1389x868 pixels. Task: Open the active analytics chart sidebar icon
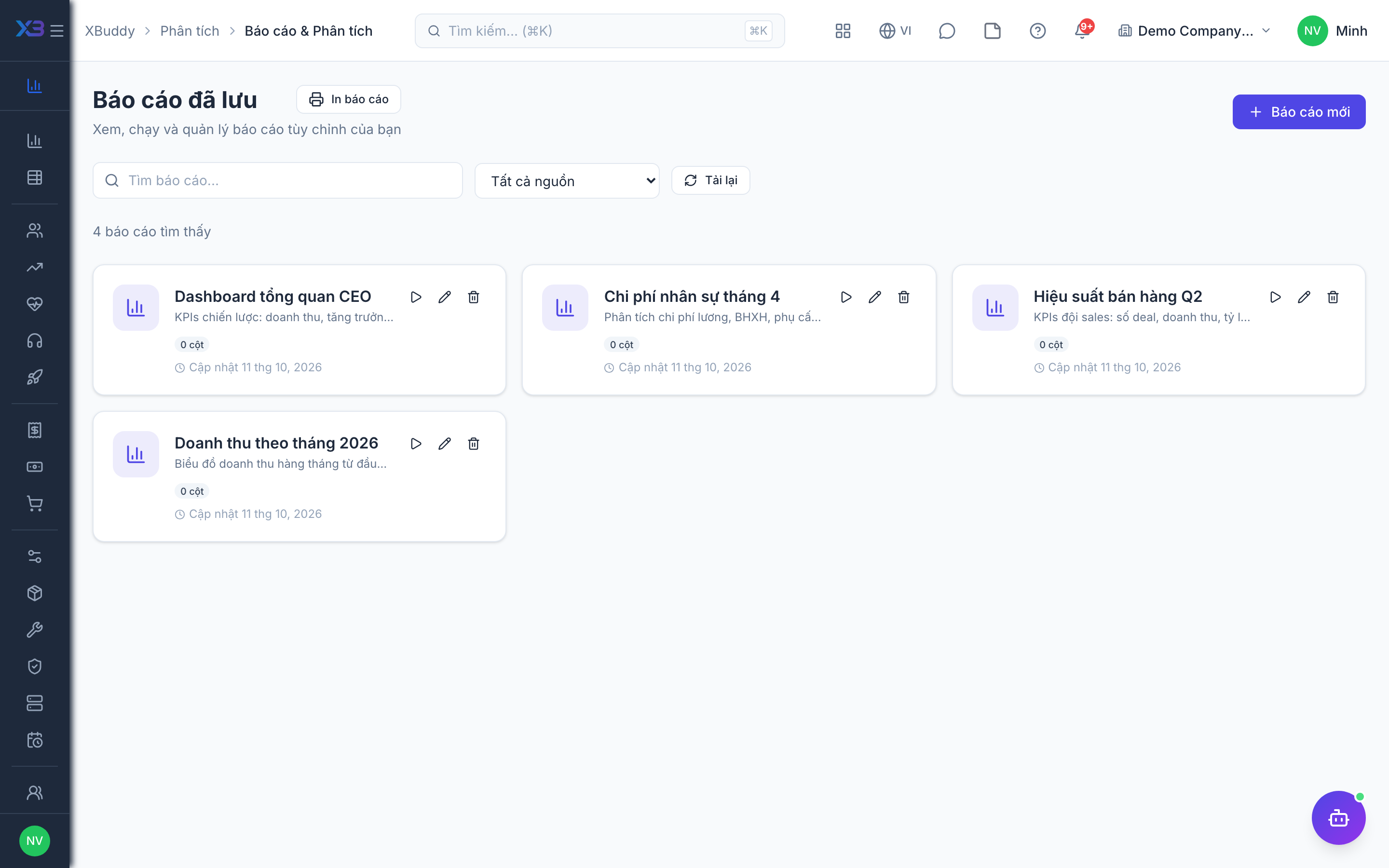coord(34,85)
